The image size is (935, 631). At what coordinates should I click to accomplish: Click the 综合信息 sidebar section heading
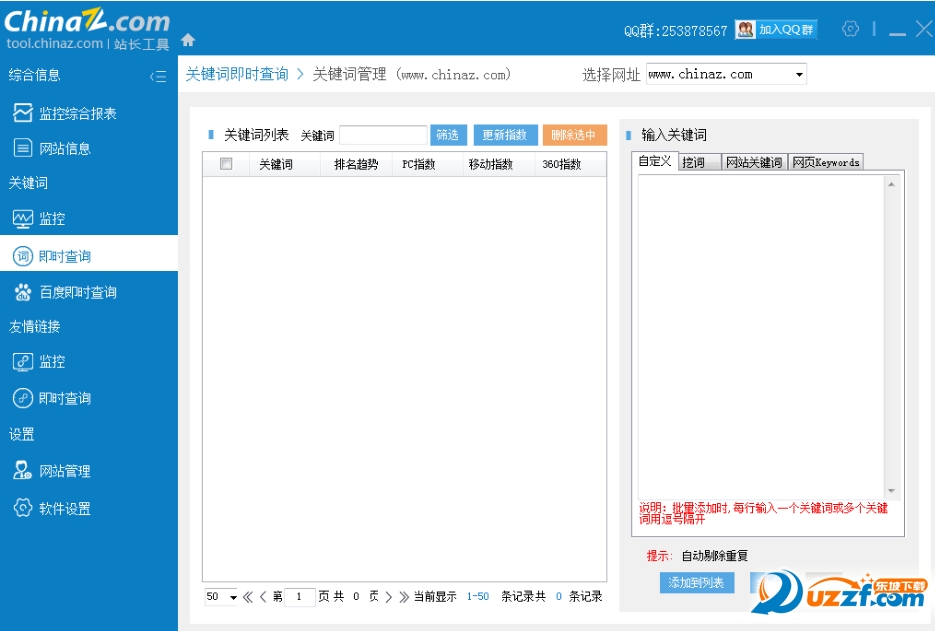35,75
